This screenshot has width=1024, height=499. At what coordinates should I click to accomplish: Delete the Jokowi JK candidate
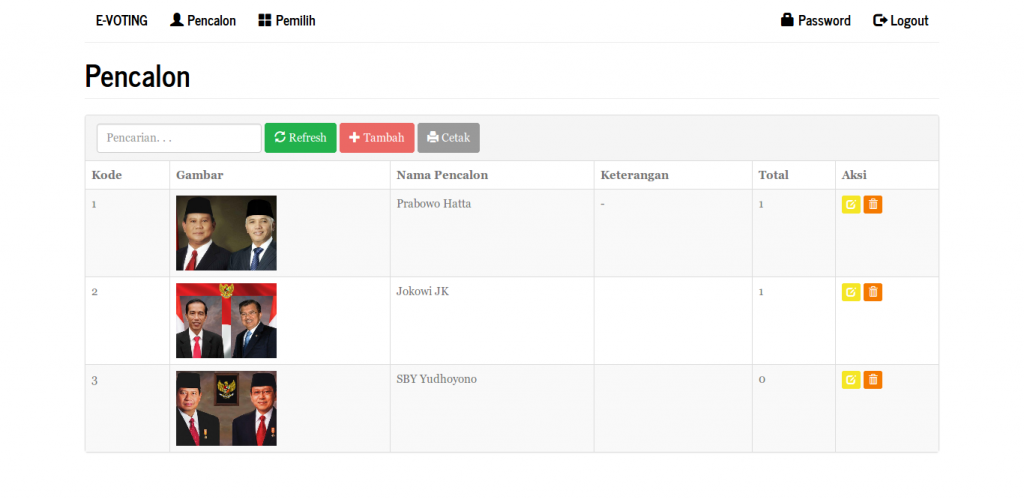[x=873, y=292]
